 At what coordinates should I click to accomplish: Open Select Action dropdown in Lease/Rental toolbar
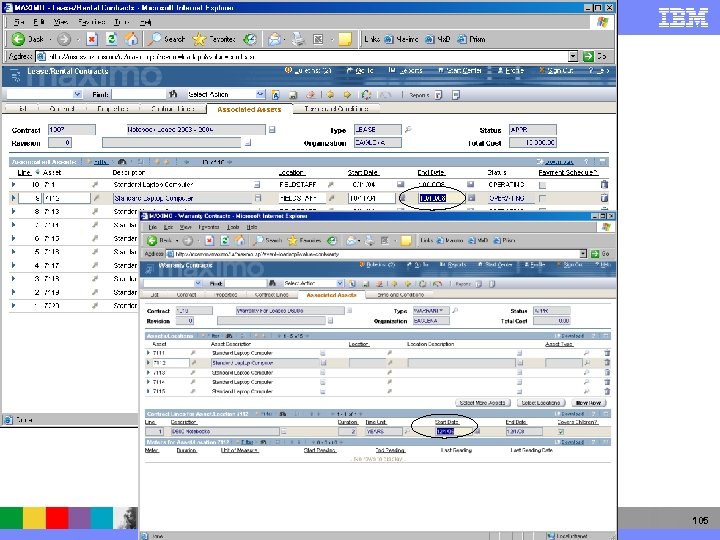[x=260, y=95]
